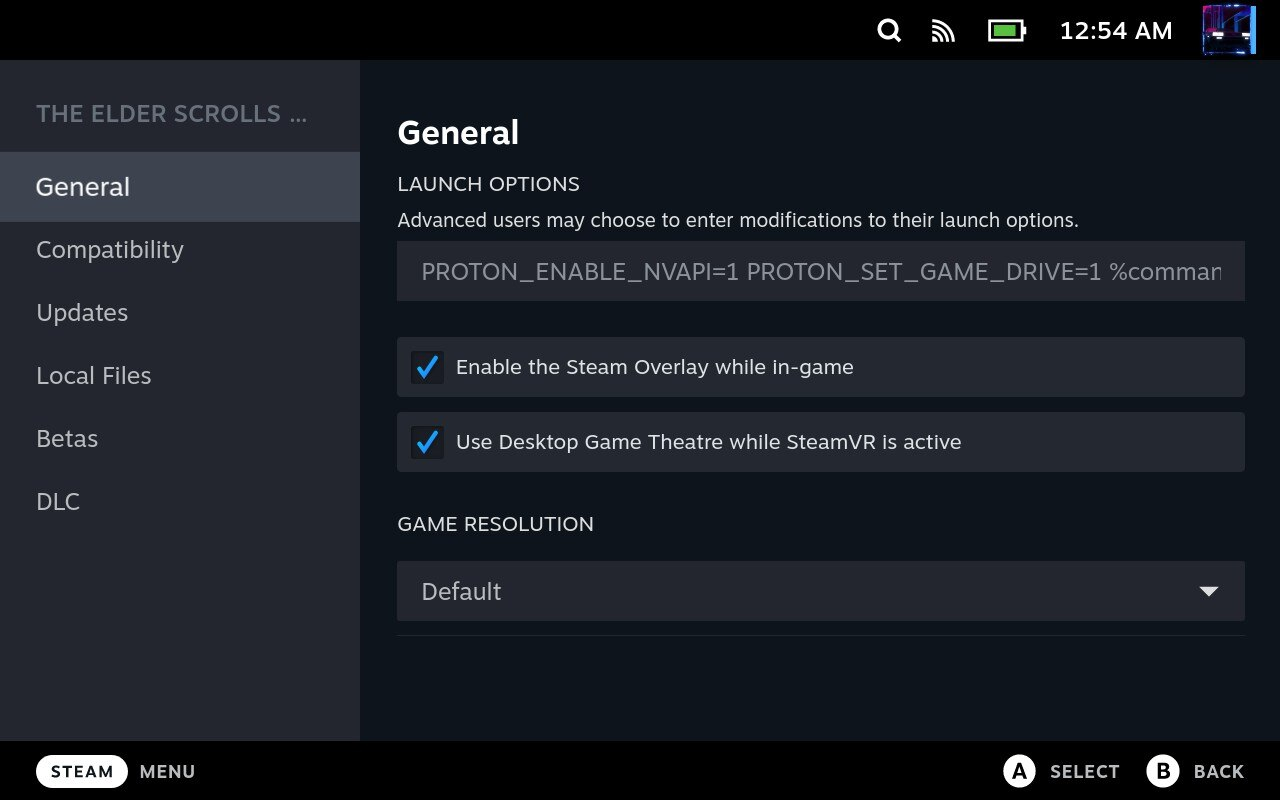
Task: Open the Compatibility settings section
Action: click(110, 250)
